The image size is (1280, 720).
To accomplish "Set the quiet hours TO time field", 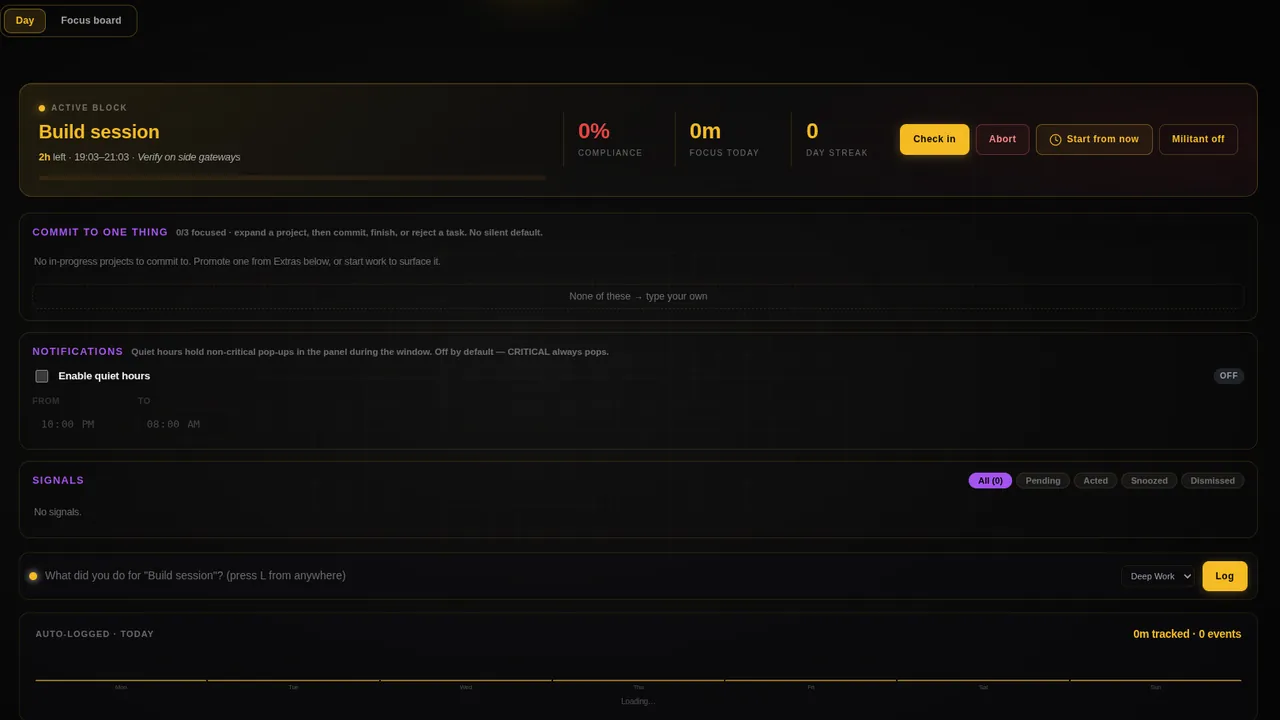I will tap(183, 424).
